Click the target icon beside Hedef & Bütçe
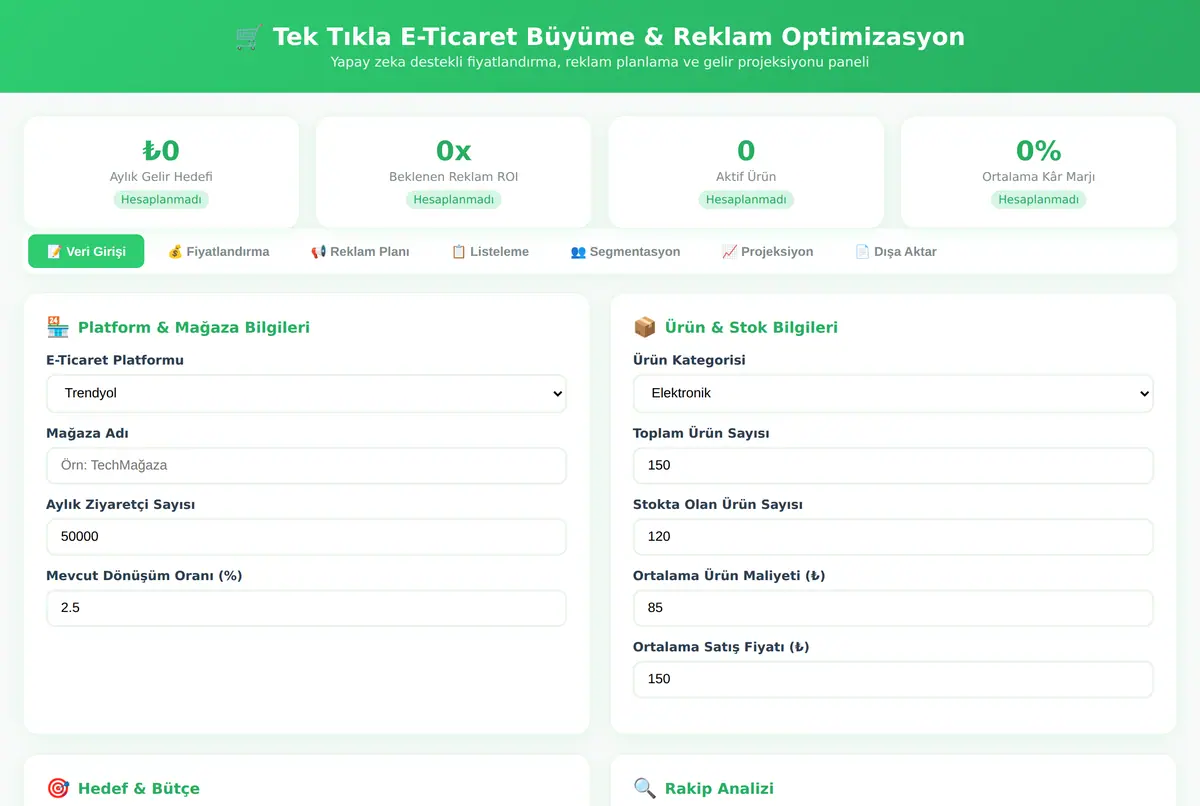Viewport: 1200px width, 806px height. [x=58, y=788]
